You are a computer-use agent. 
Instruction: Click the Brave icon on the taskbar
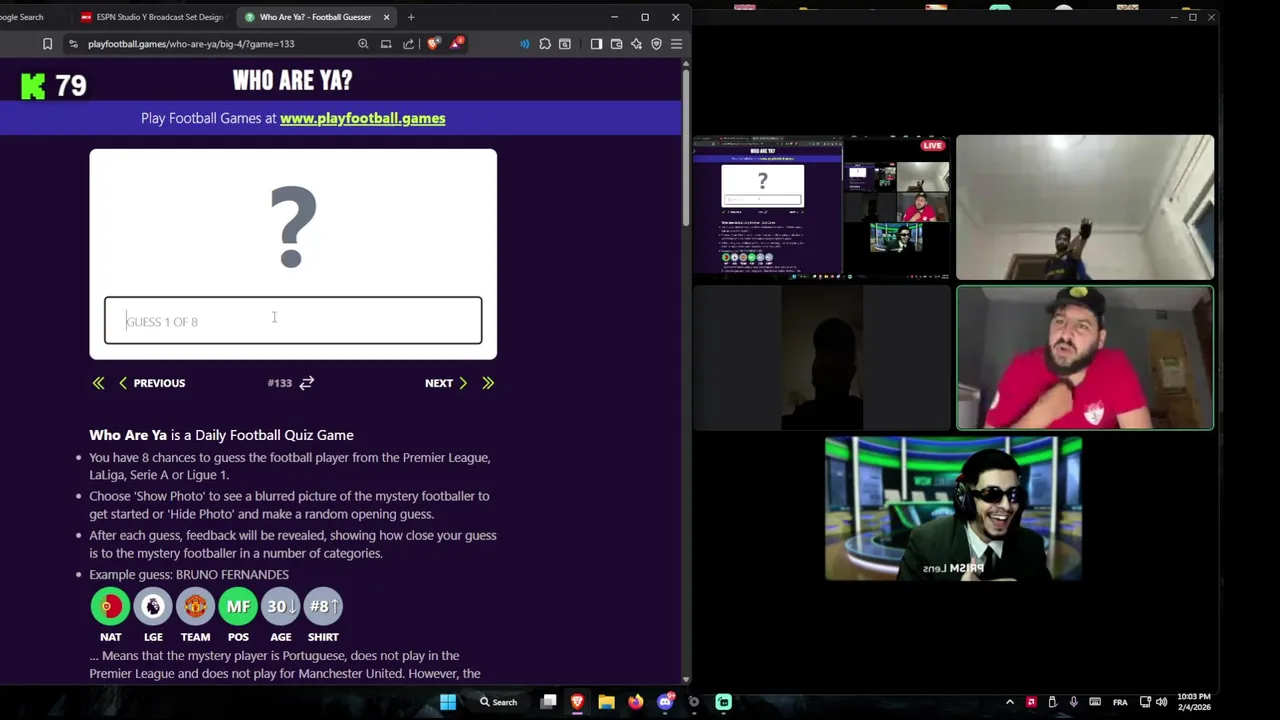[577, 702]
